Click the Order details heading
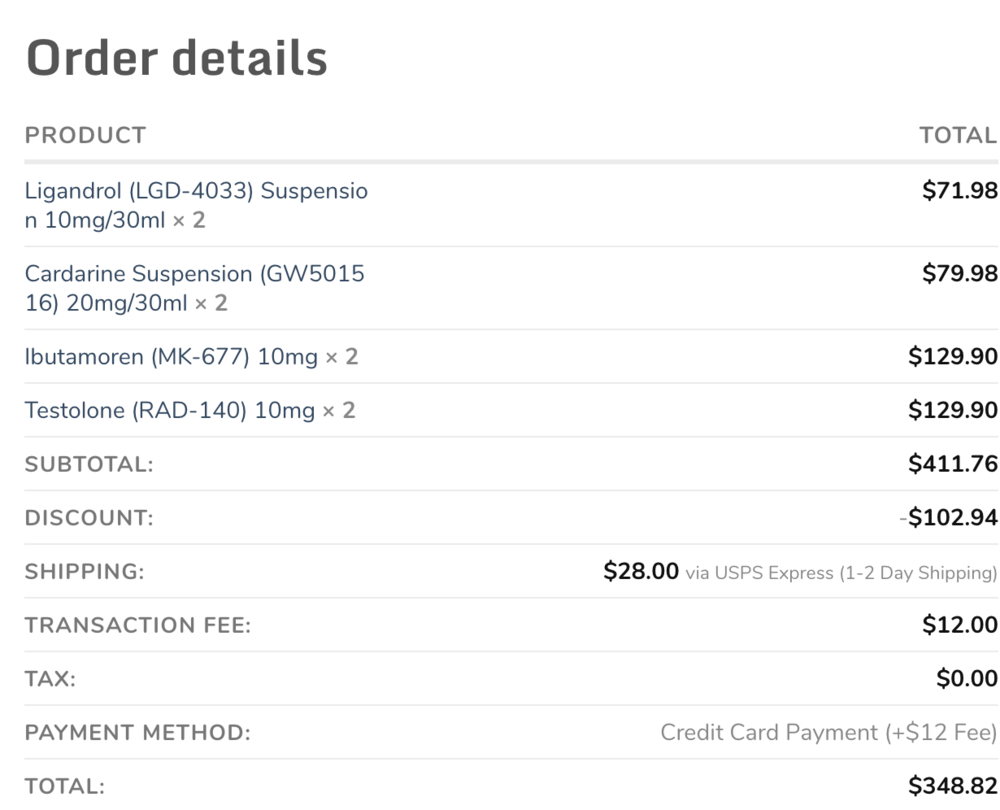 coord(177,58)
